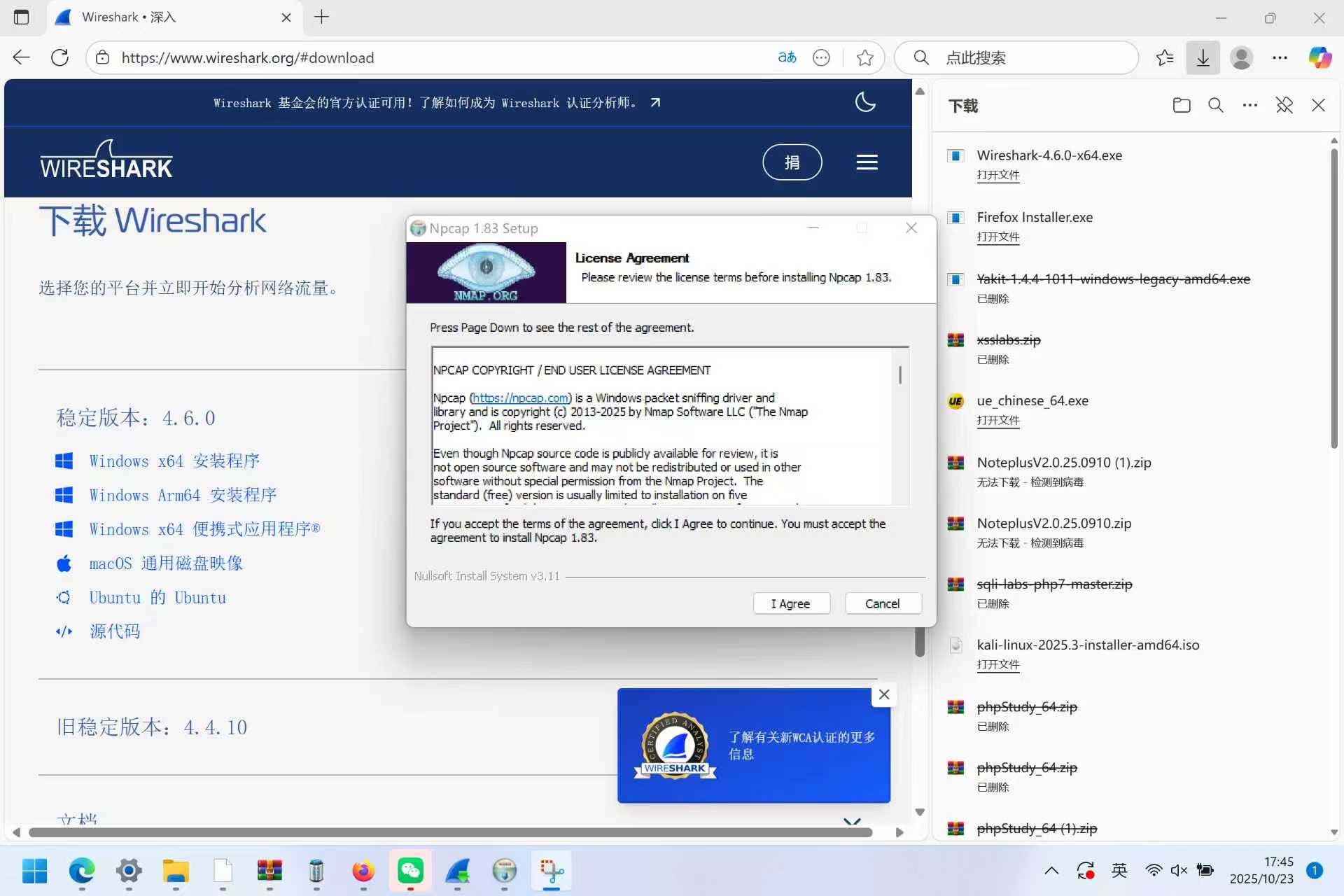Click the browser refresh icon
This screenshot has height=896, width=1344.
tap(60, 57)
